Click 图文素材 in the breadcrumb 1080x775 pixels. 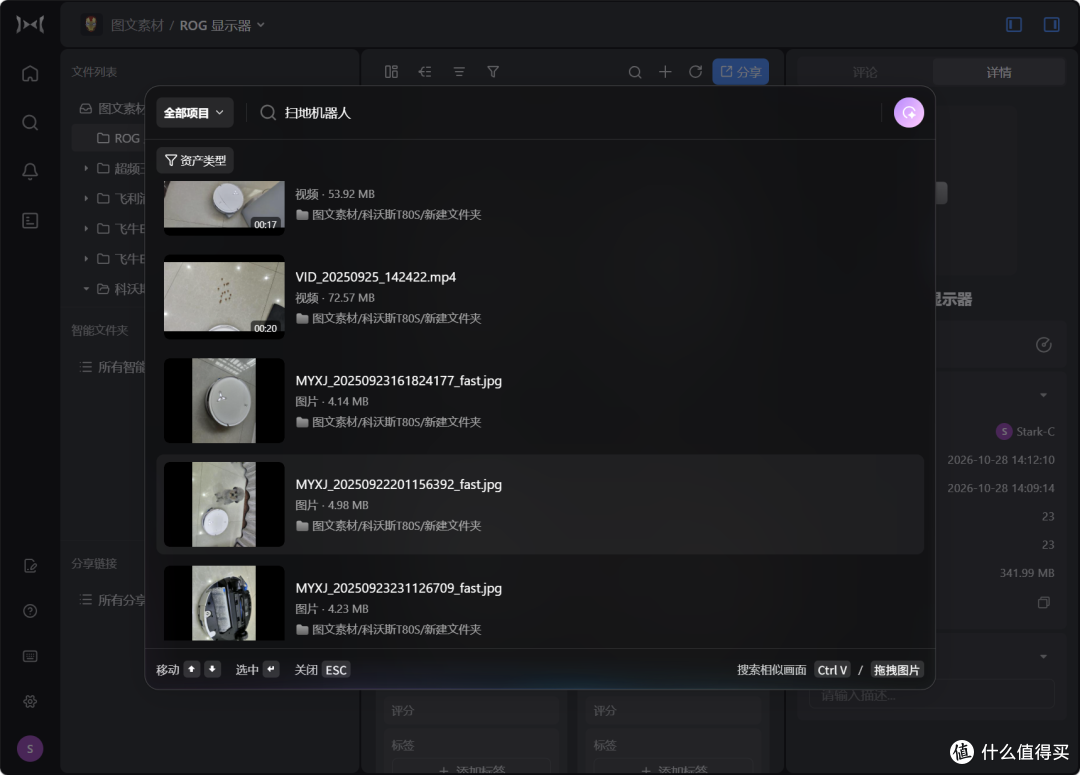click(x=137, y=25)
